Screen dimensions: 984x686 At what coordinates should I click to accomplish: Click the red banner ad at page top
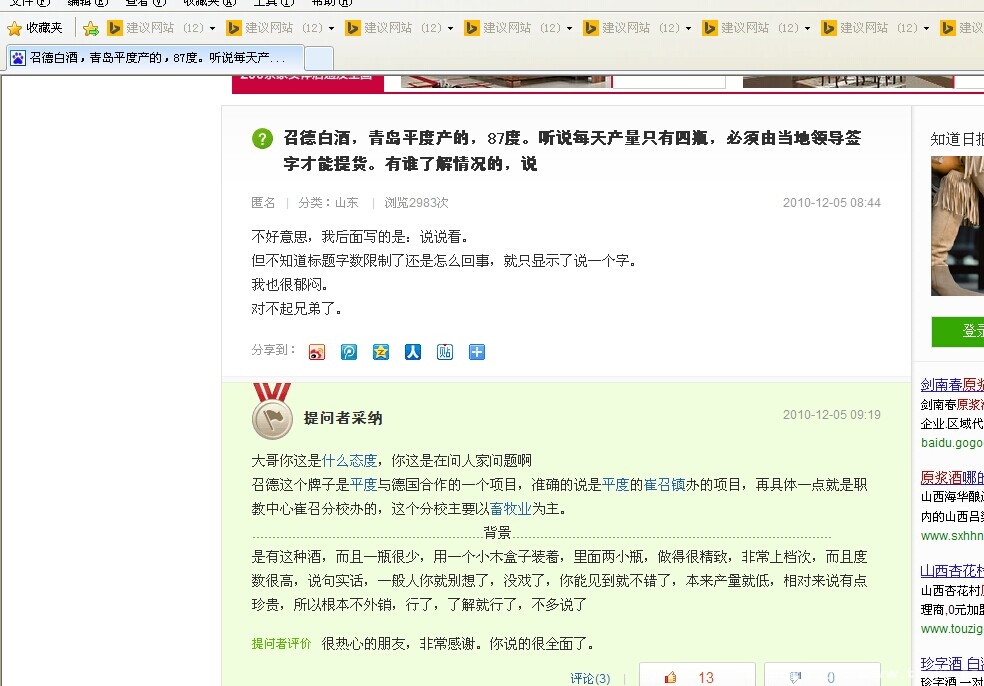click(x=308, y=84)
